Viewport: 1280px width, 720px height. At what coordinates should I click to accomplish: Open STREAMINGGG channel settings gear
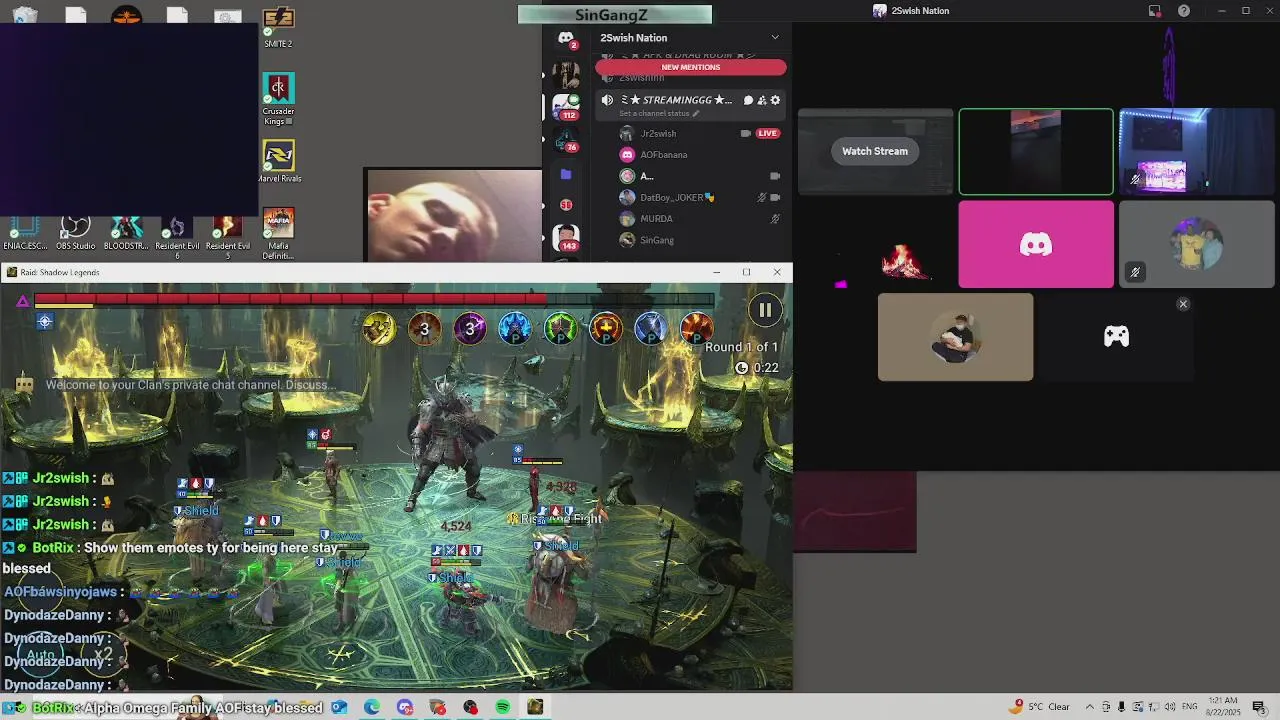[775, 100]
